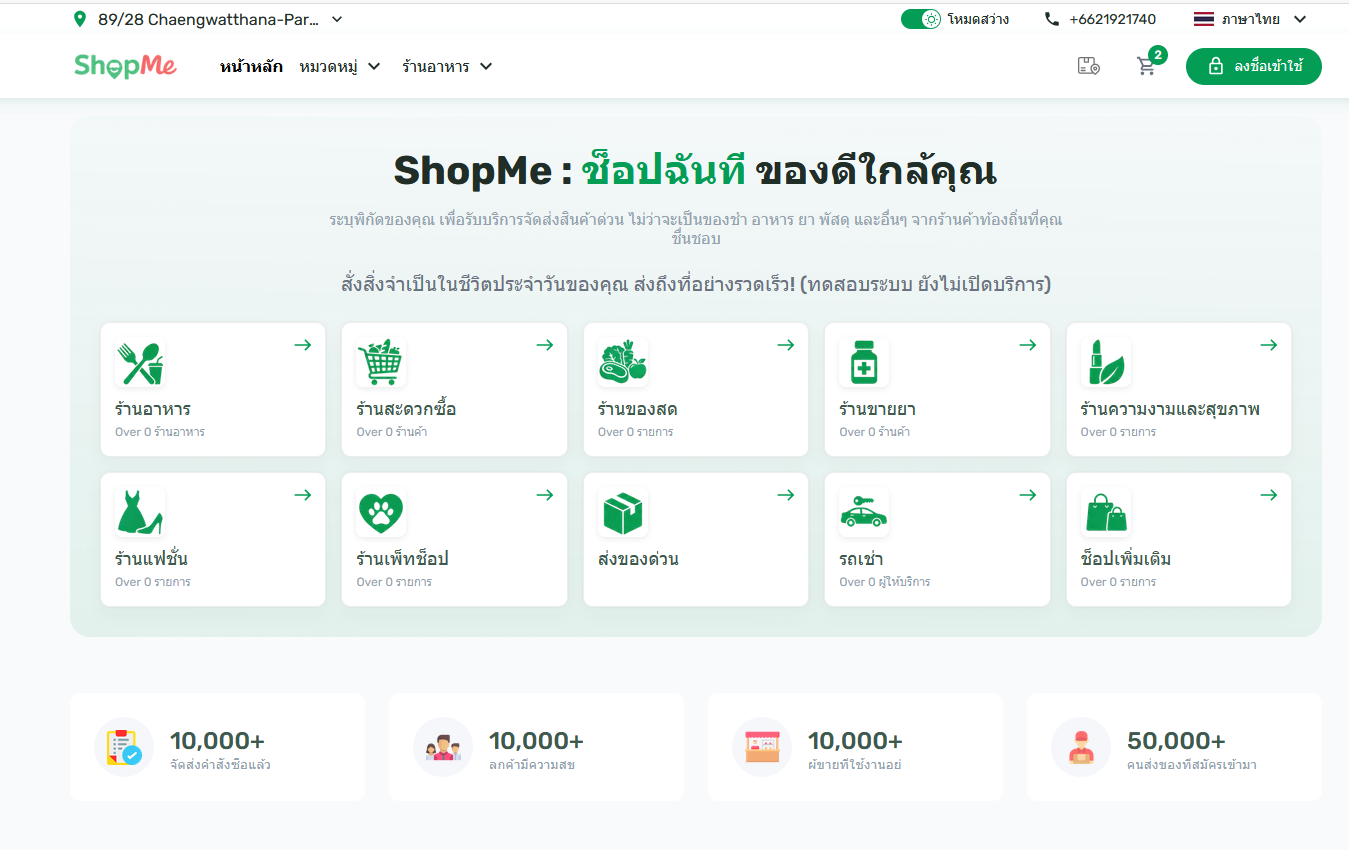Open the ร้านเพ็ทช็อป category
The width and height of the screenshot is (1349, 850).
tap(402, 558)
